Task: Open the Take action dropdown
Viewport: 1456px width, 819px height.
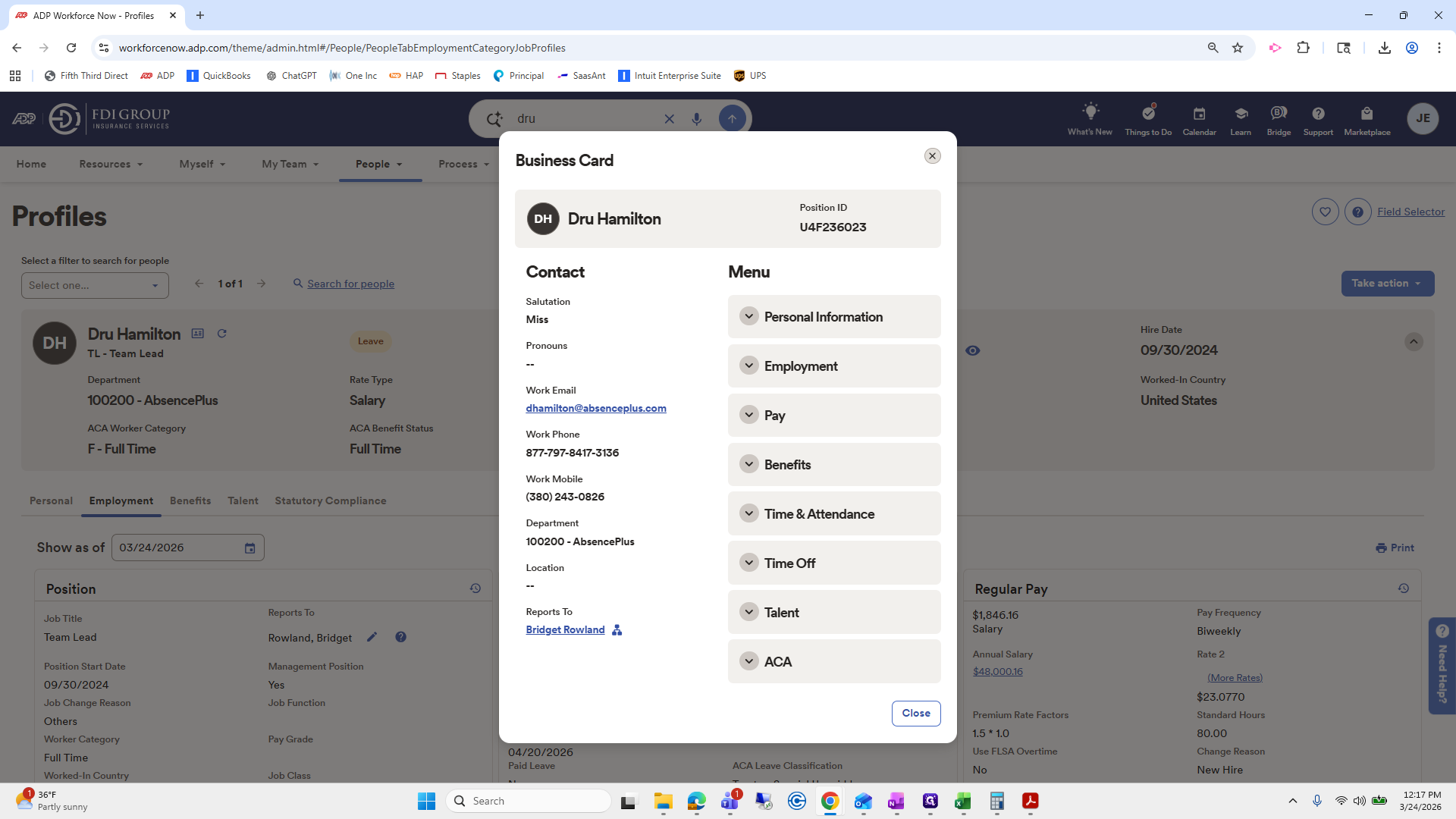Action: [1387, 284]
